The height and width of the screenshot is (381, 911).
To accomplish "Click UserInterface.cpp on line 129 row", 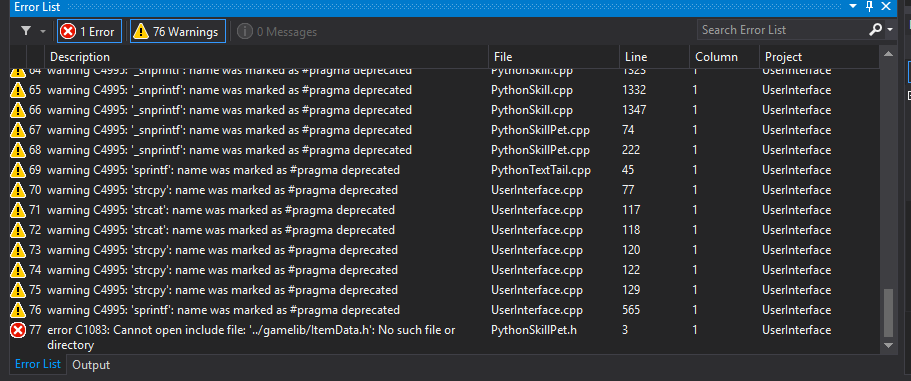I will 537,290.
